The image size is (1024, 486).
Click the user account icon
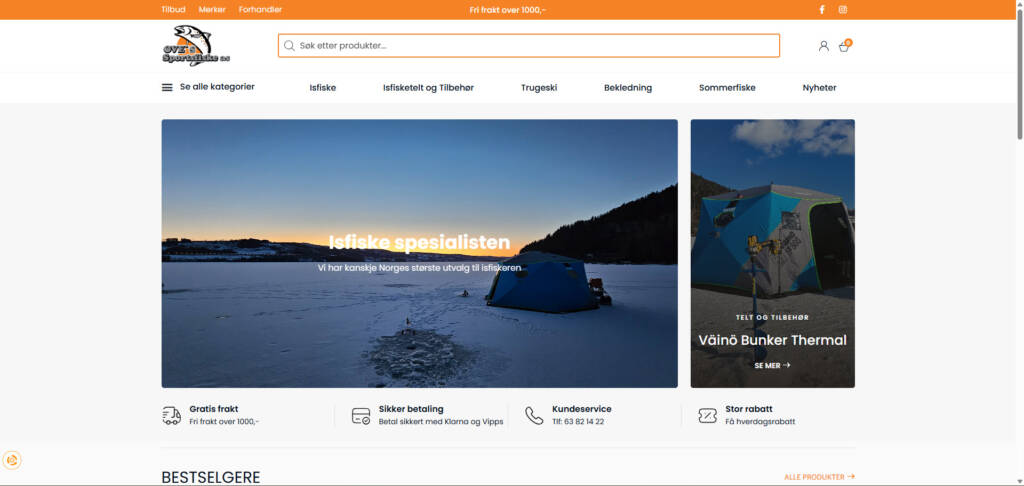[x=823, y=46]
